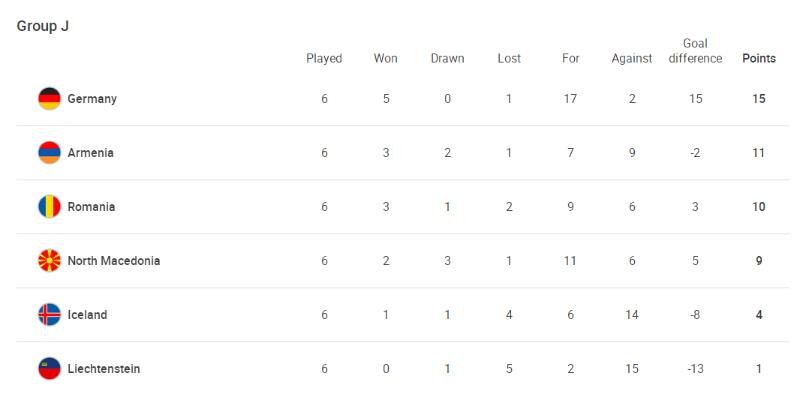Click the Drawn column header
This screenshot has width=807, height=394.
tap(447, 59)
